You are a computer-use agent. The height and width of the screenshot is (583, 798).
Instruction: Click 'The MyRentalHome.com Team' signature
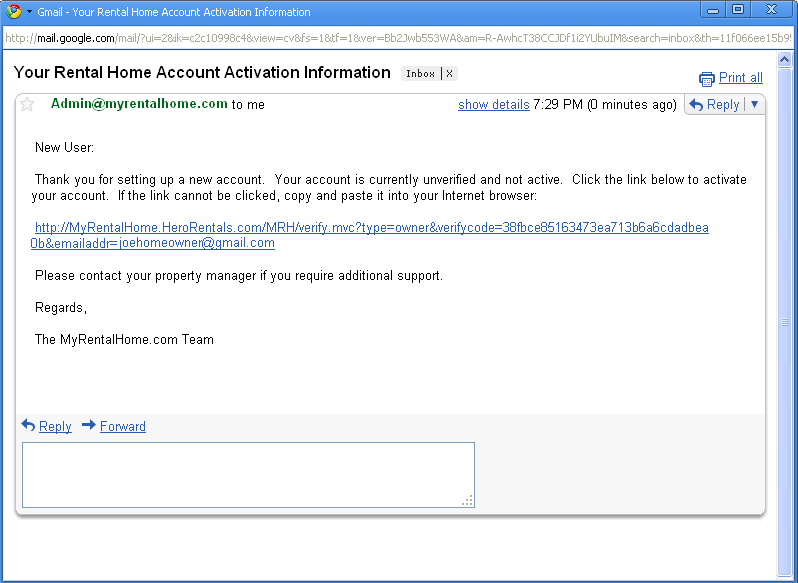124,340
